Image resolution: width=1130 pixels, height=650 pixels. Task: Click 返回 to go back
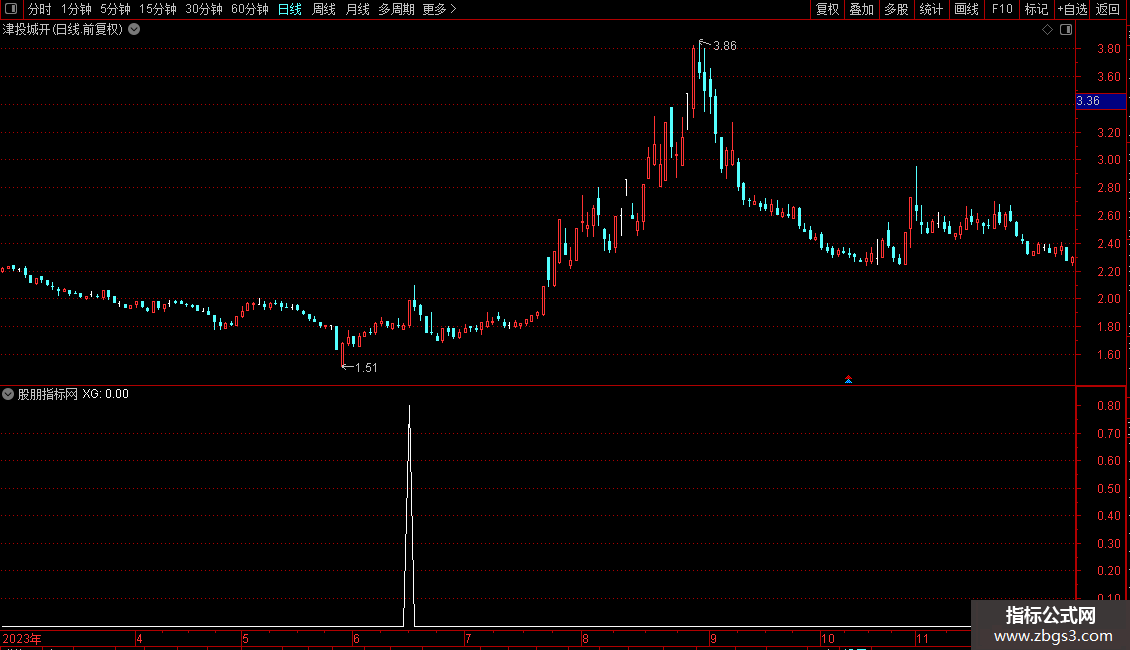(1108, 9)
